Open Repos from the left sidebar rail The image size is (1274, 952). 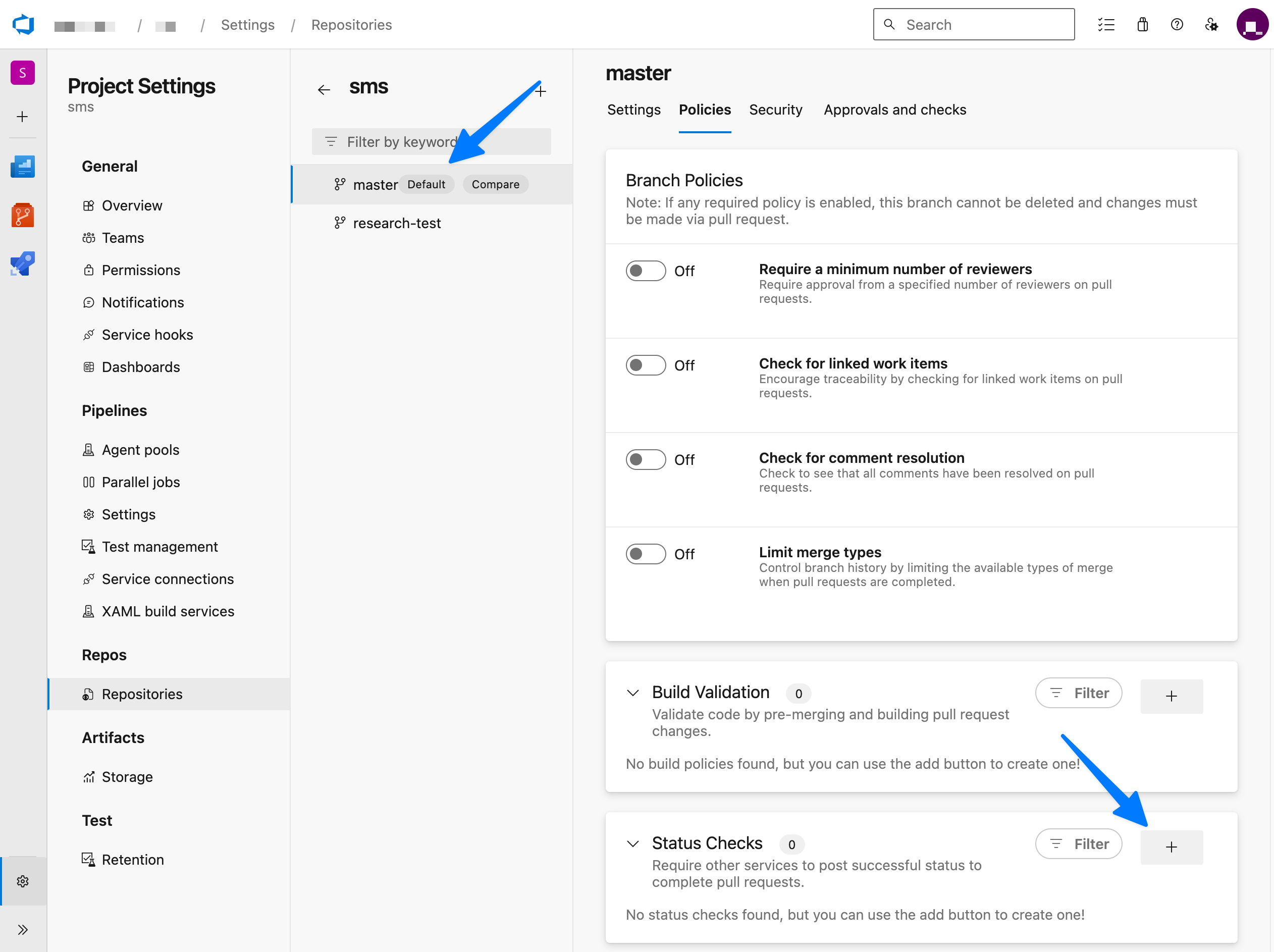point(23,215)
